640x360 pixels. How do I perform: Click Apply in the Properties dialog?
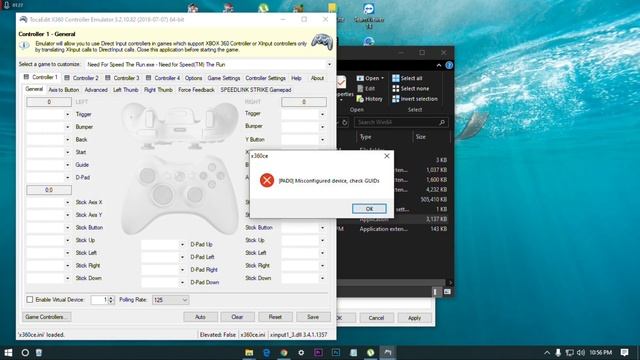click(x=414, y=318)
